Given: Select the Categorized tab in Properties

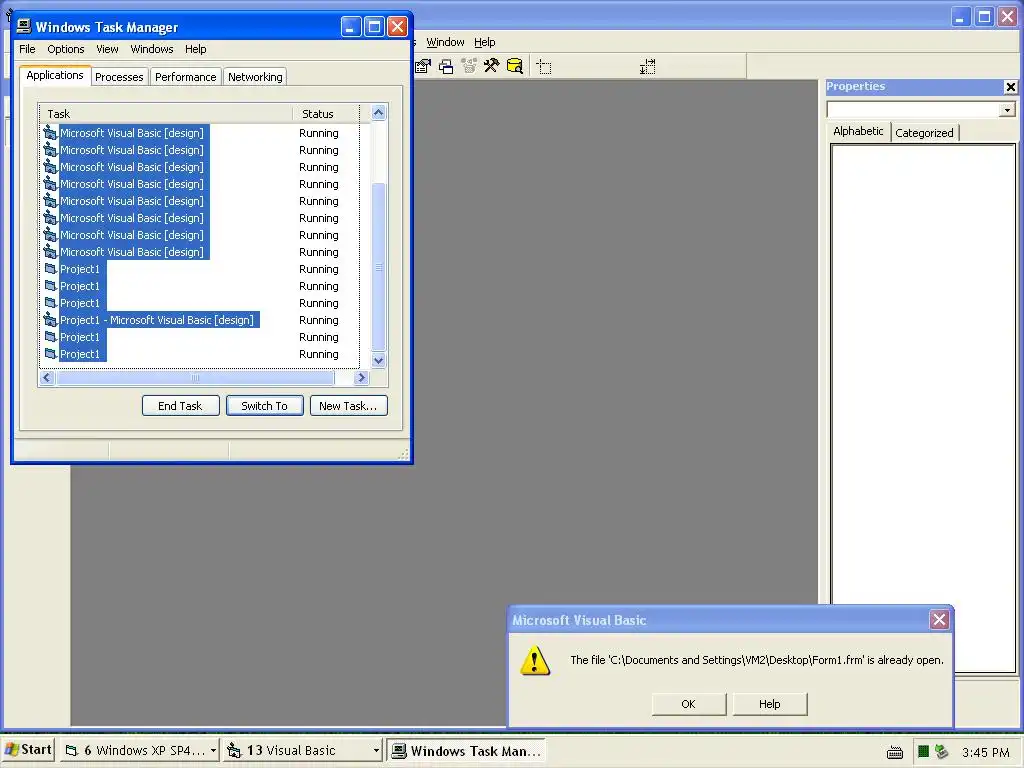Looking at the screenshot, I should (924, 133).
